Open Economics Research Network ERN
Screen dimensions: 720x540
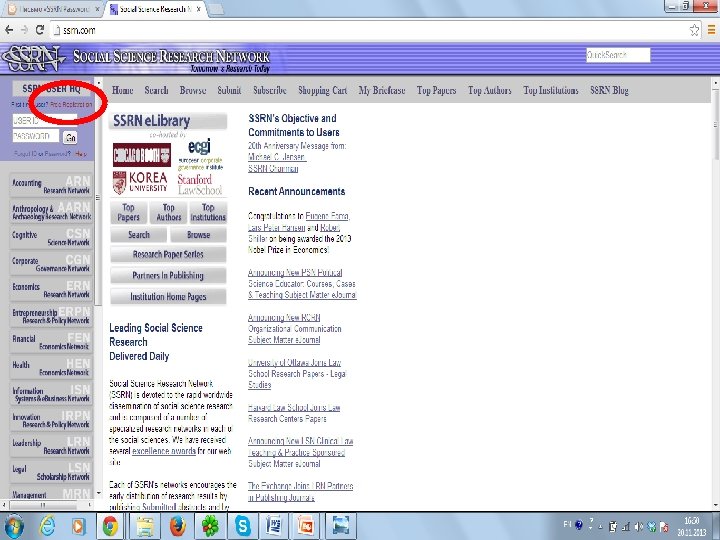tap(51, 289)
